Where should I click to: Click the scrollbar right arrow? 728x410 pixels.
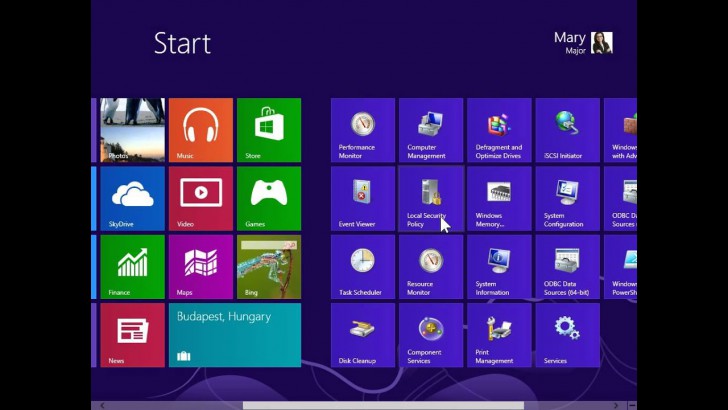coord(616,406)
